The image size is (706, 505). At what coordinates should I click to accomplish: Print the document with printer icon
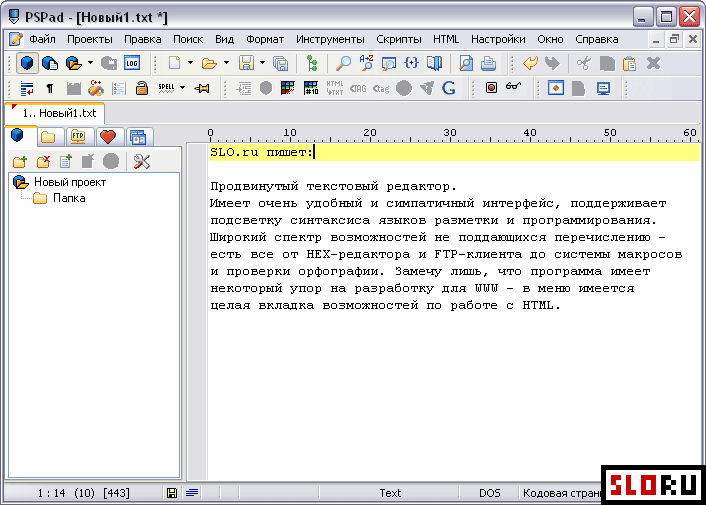pyautogui.click(x=489, y=63)
